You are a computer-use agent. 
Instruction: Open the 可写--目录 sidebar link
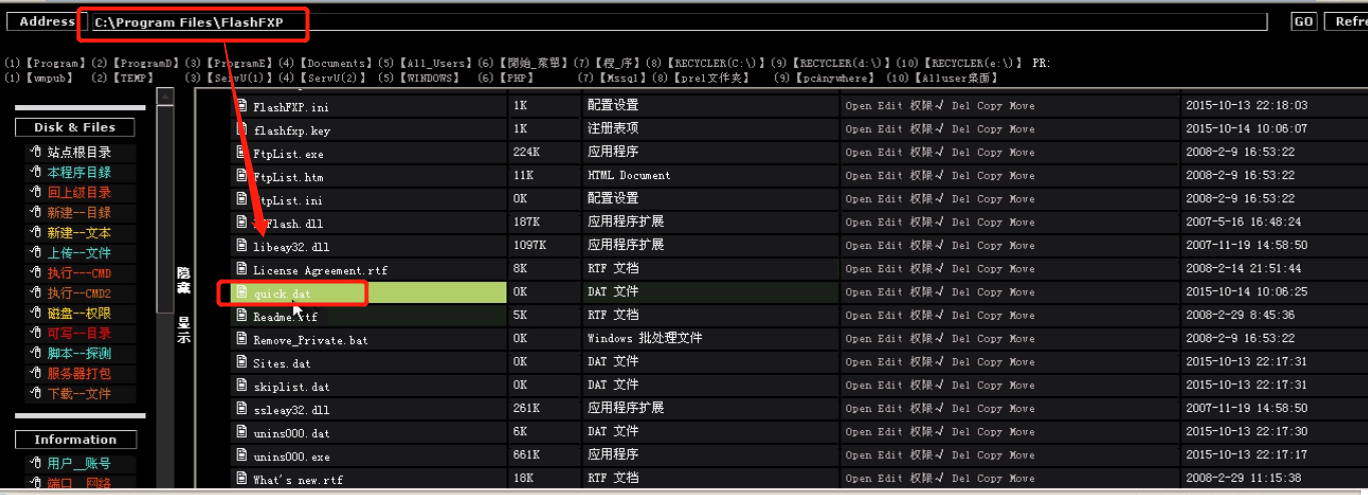pyautogui.click(x=79, y=333)
